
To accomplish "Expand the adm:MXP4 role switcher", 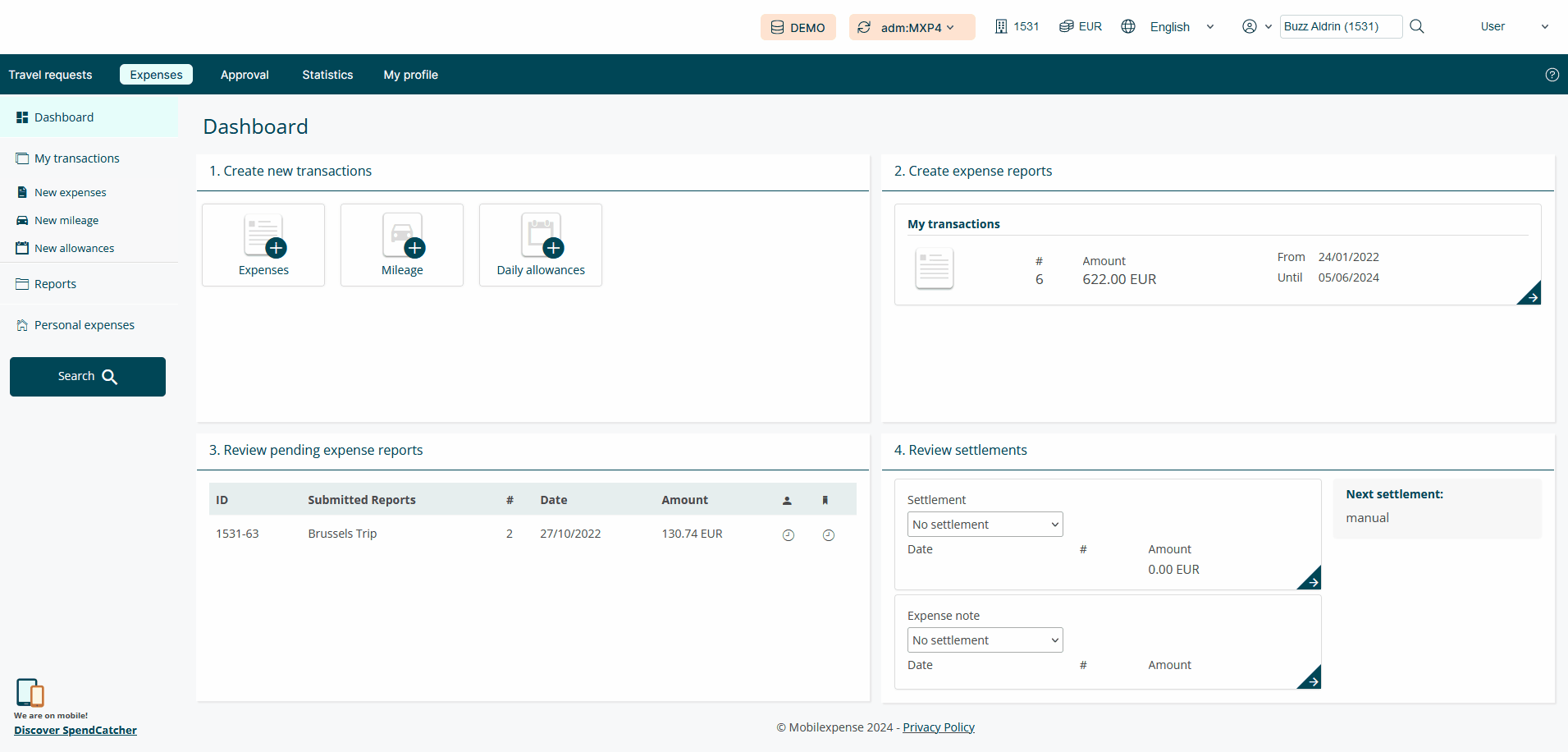I will pos(912,27).
